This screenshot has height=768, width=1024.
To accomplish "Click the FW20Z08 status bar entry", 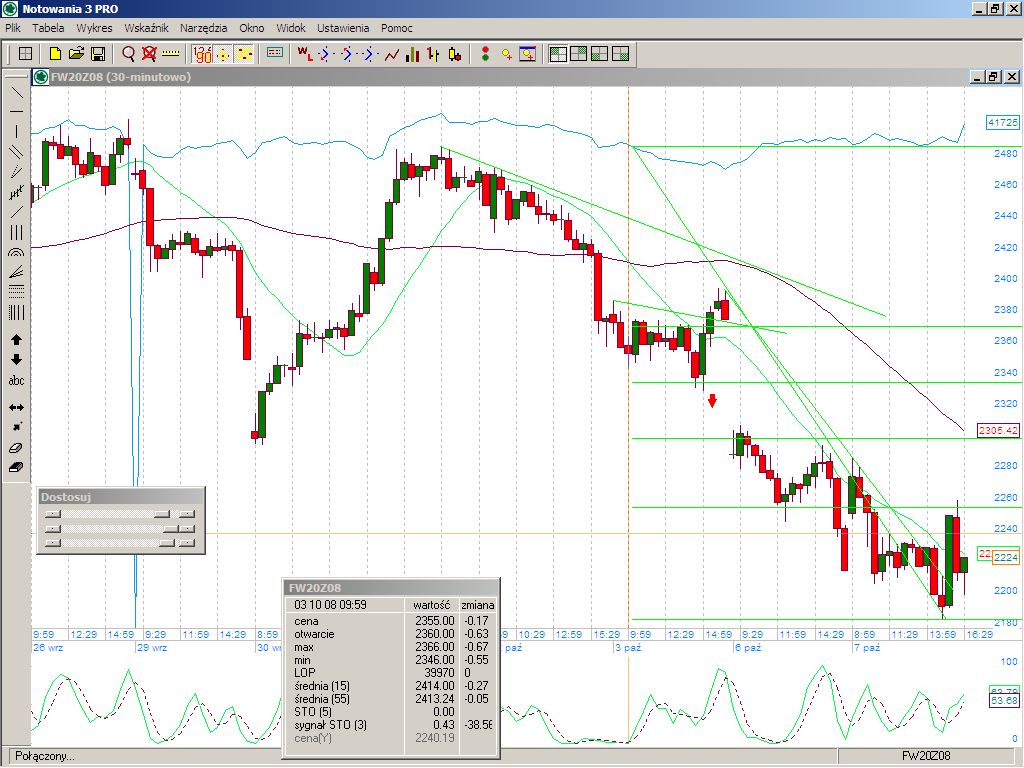I will (926, 756).
